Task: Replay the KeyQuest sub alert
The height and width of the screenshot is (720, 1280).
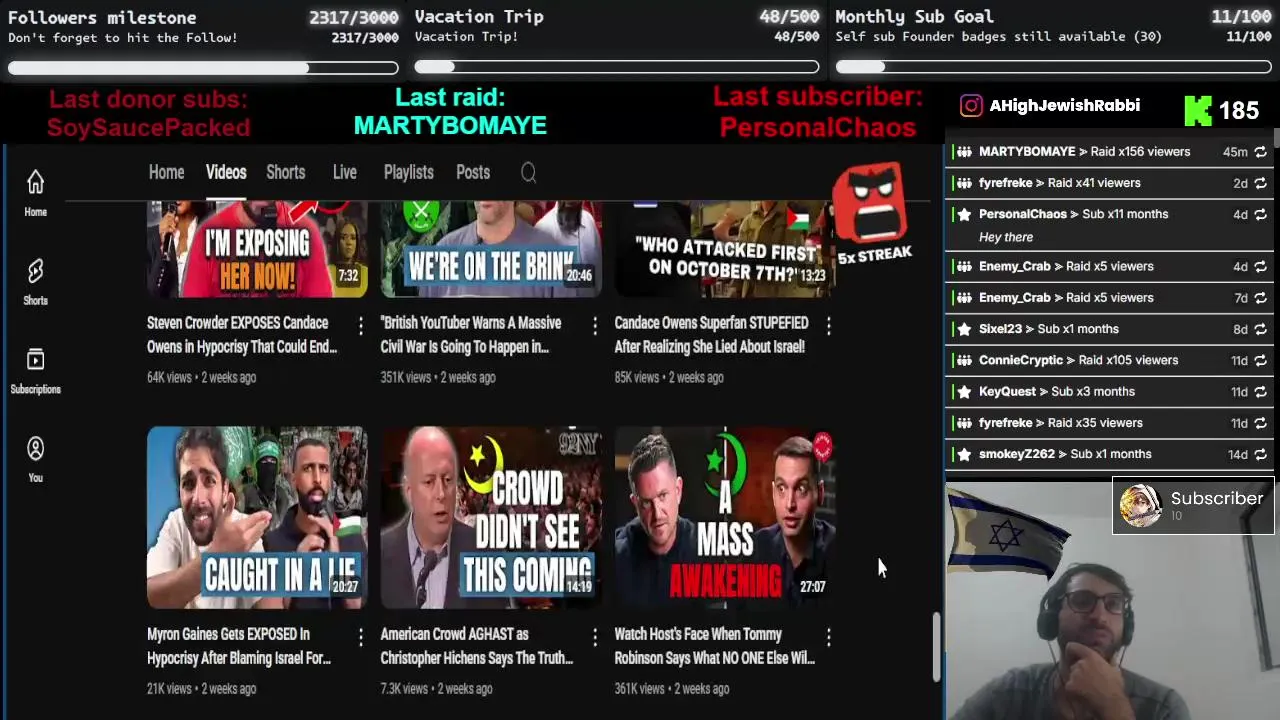Action: 1260,392
